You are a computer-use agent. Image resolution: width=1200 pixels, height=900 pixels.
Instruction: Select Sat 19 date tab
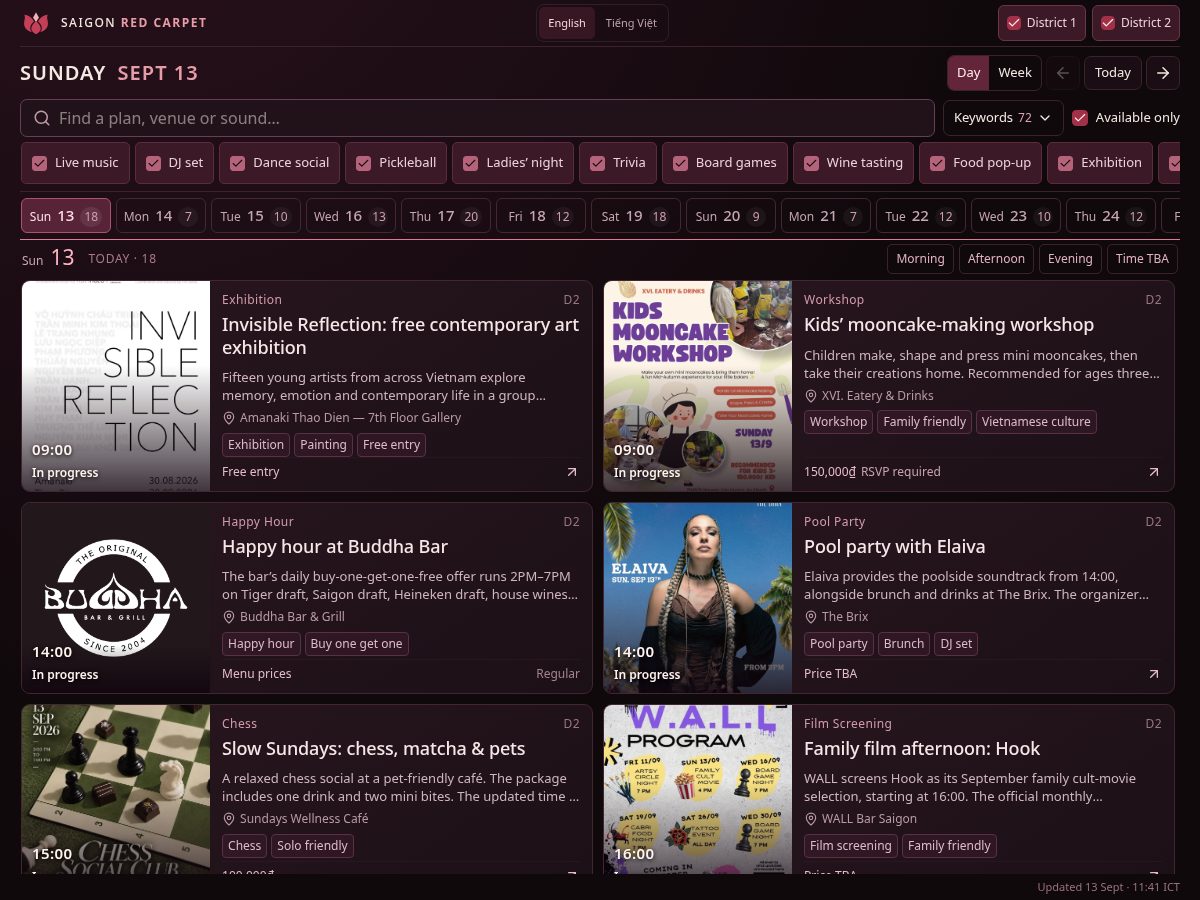pos(636,216)
